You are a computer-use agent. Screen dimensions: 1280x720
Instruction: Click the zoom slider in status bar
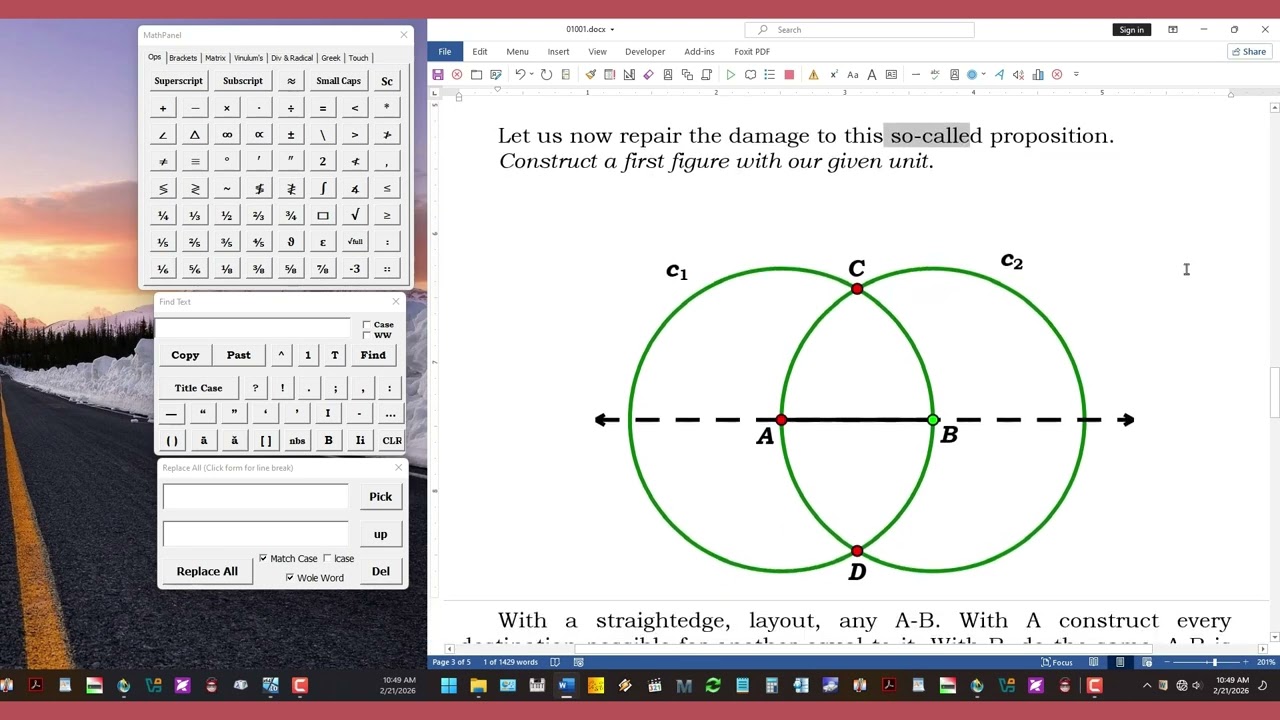1214,662
